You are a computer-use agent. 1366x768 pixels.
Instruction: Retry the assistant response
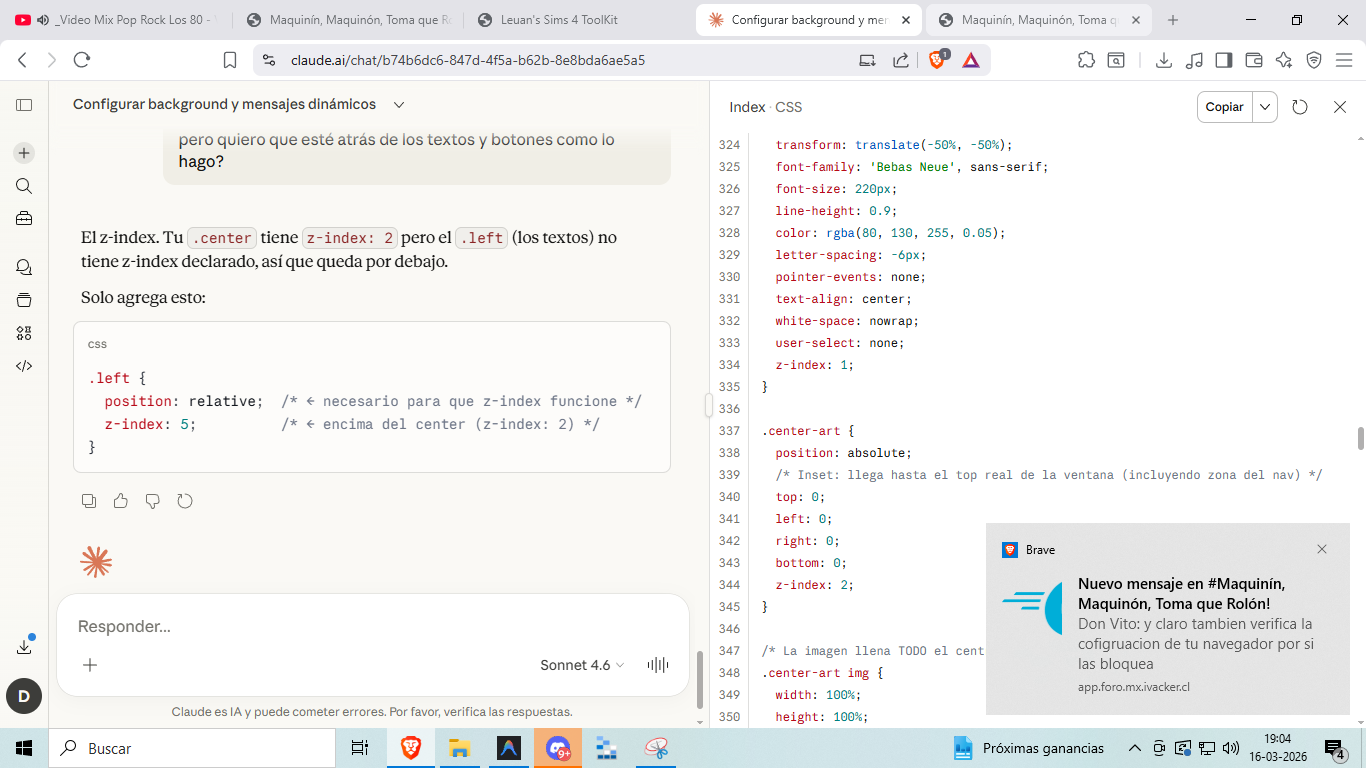tap(185, 501)
